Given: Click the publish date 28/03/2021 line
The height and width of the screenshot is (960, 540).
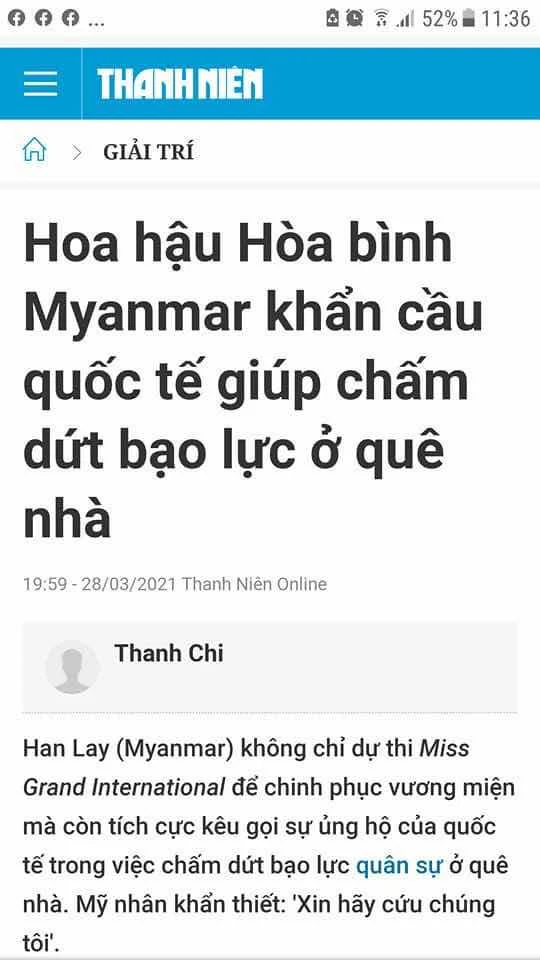Looking at the screenshot, I should pyautogui.click(x=175, y=584).
